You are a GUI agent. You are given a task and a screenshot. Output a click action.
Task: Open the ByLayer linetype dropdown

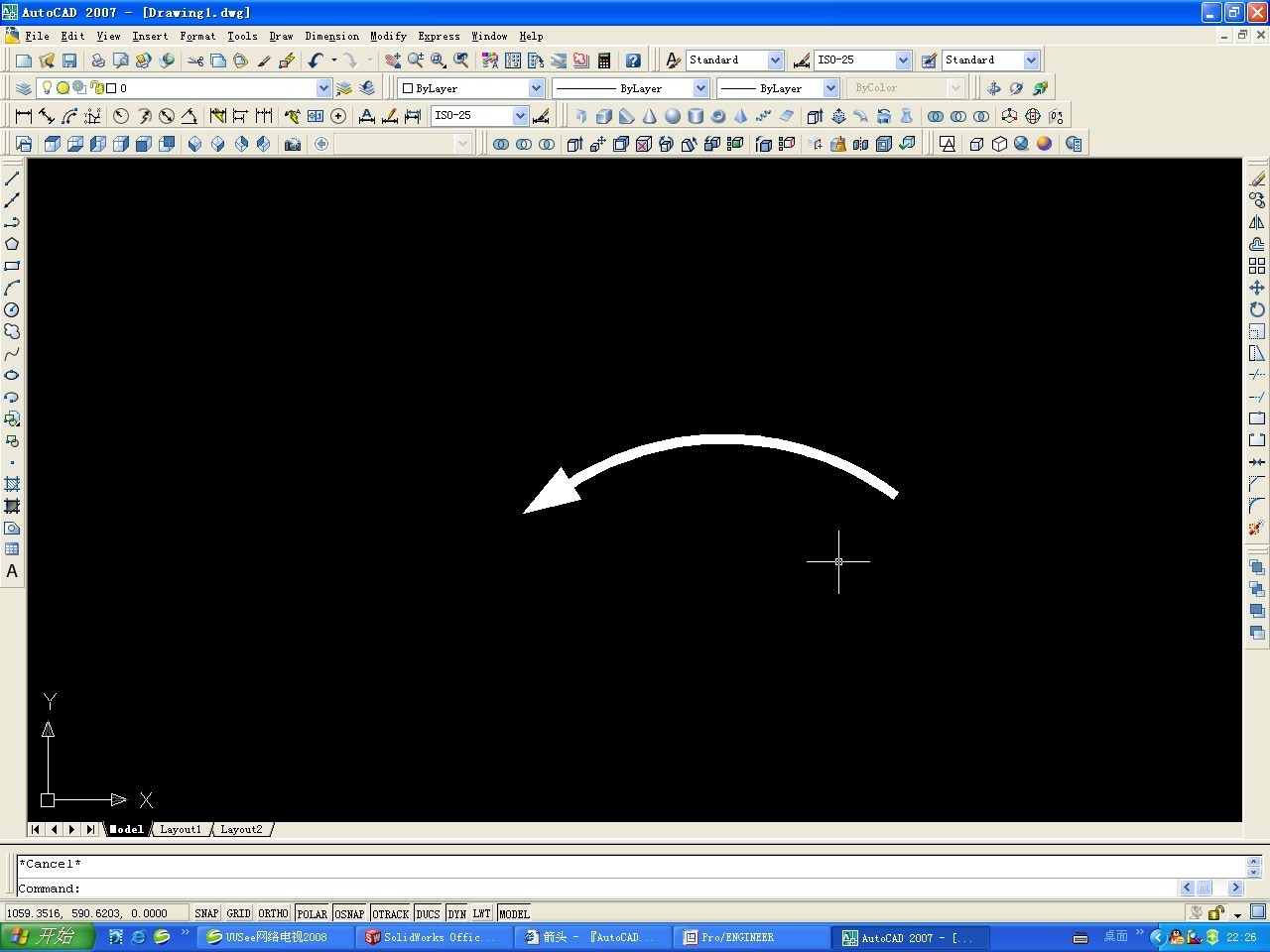[x=700, y=88]
